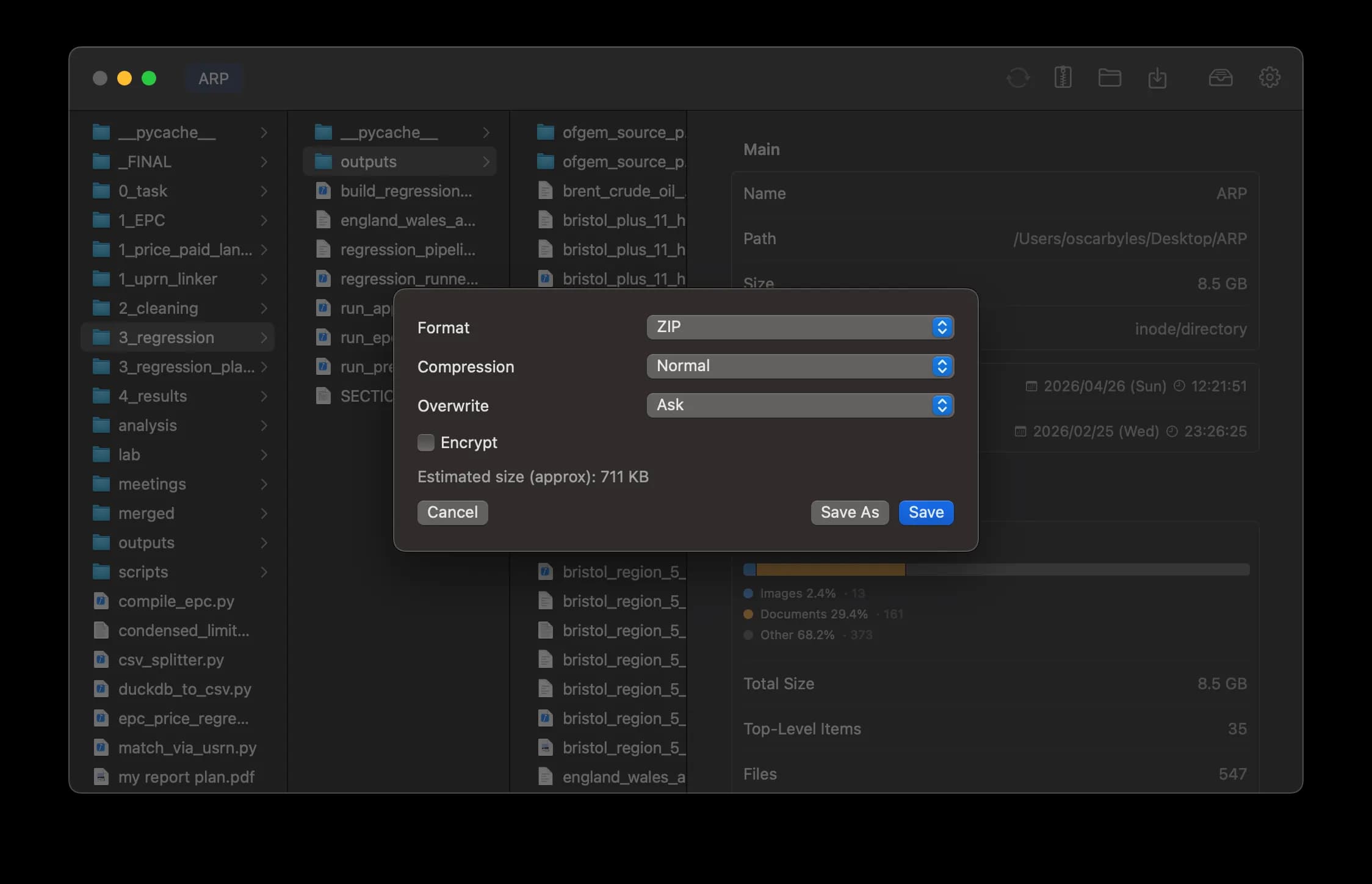Viewport: 1372px width, 884px height.
Task: Select 1_uprn_linker folder row
Action: [x=178, y=279]
